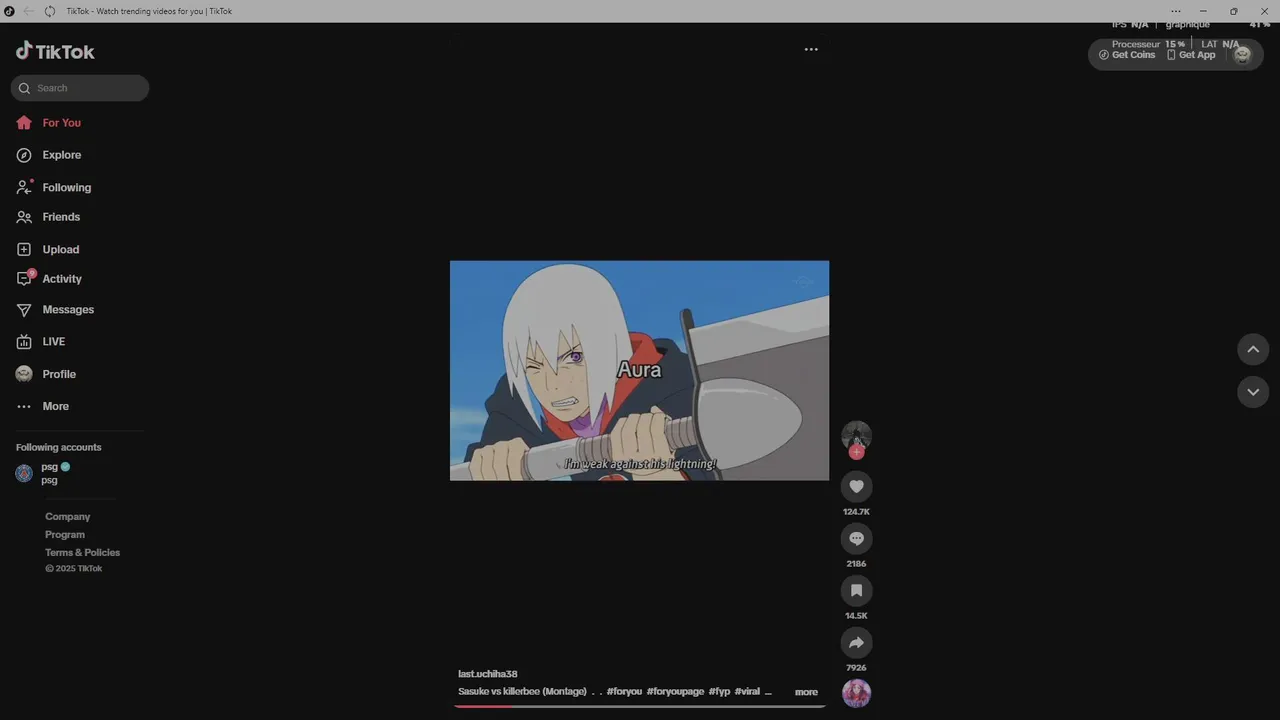The image size is (1280, 720).
Task: Expand the Company footer section
Action: point(67,517)
